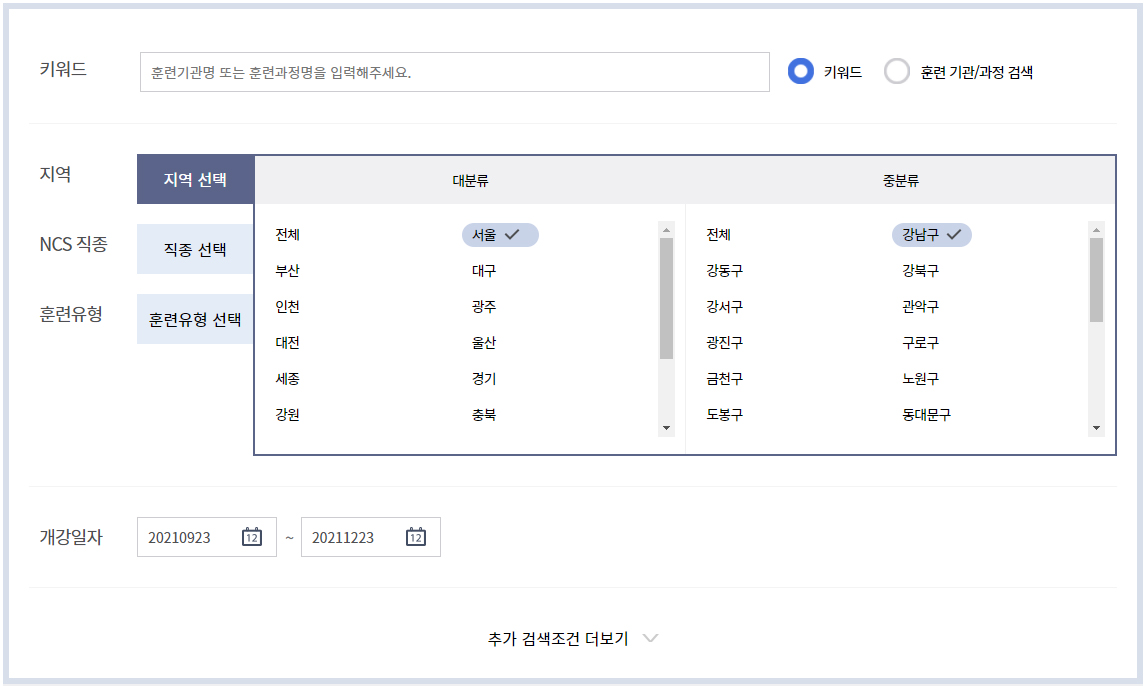Choose 부산 in the region list
This screenshot has height=686, width=1146.
(287, 270)
